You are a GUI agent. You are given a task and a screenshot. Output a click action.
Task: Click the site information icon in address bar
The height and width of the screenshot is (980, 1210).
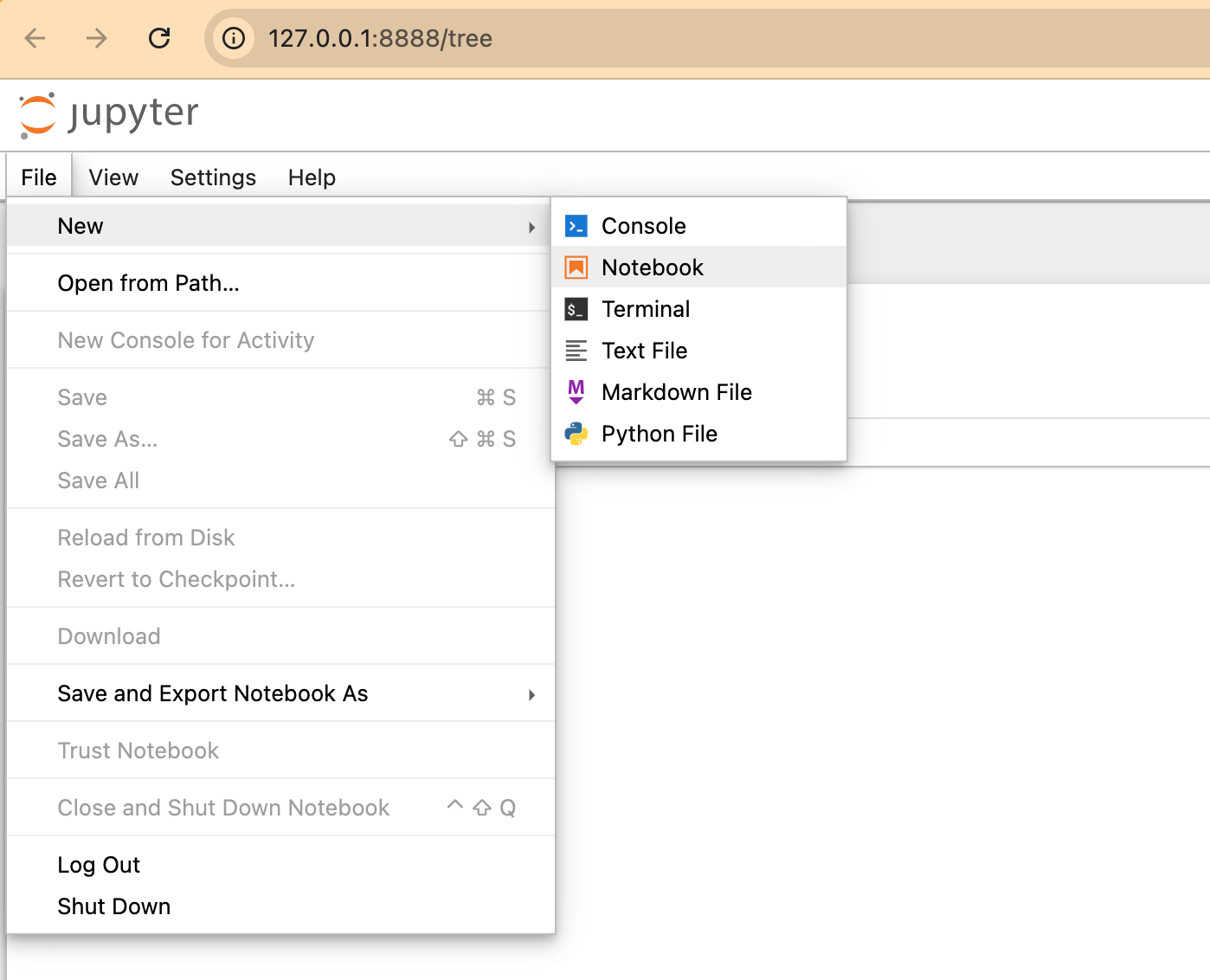click(x=234, y=38)
